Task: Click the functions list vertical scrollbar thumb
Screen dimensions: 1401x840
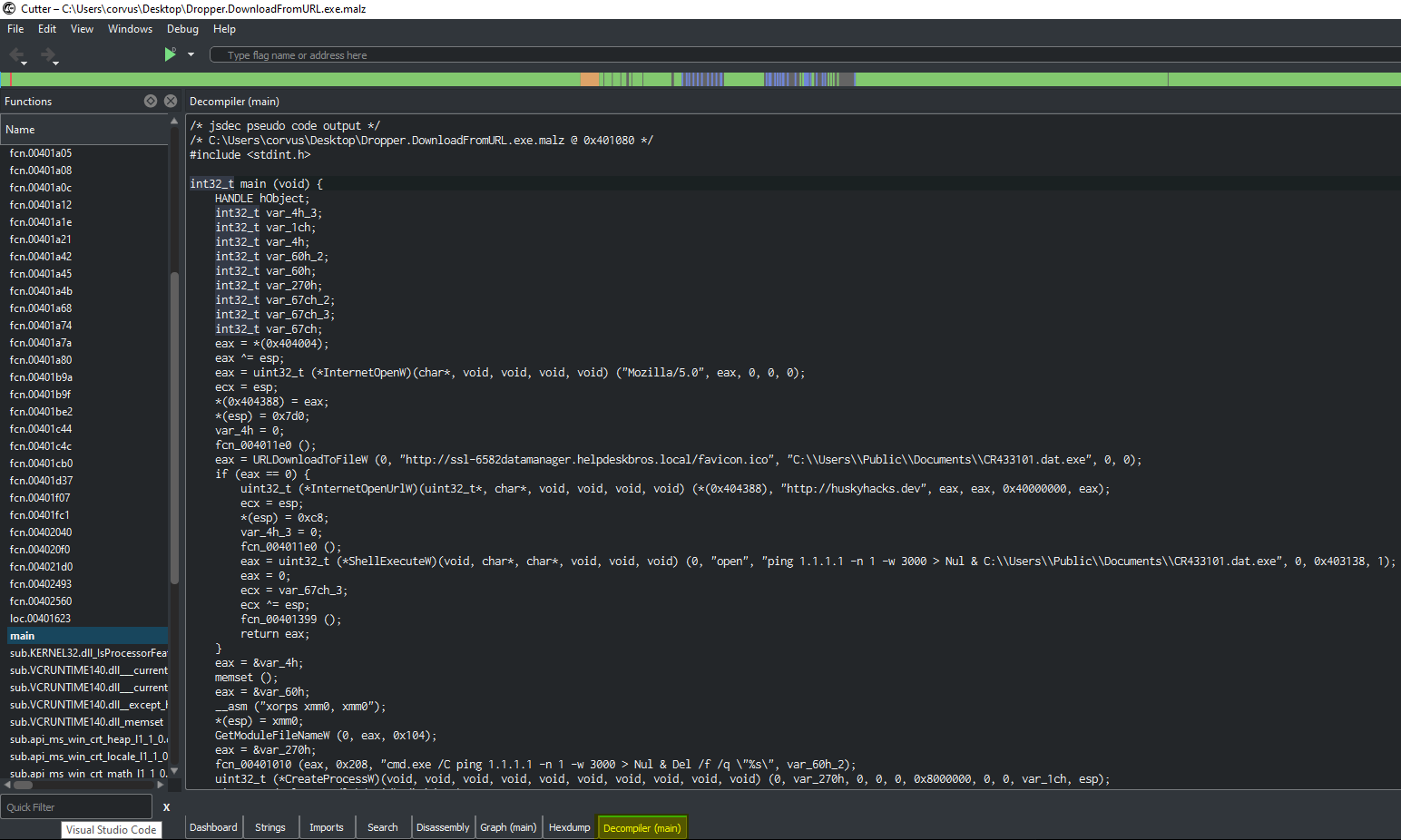Action: coord(174,427)
